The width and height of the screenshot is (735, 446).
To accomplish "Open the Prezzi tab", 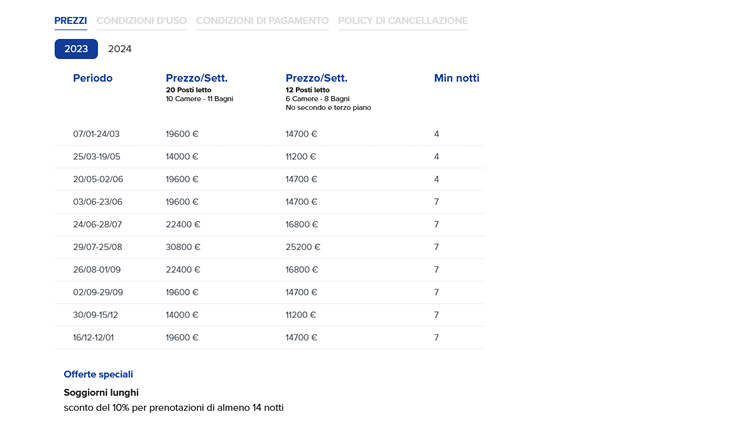I will pyautogui.click(x=70, y=21).
